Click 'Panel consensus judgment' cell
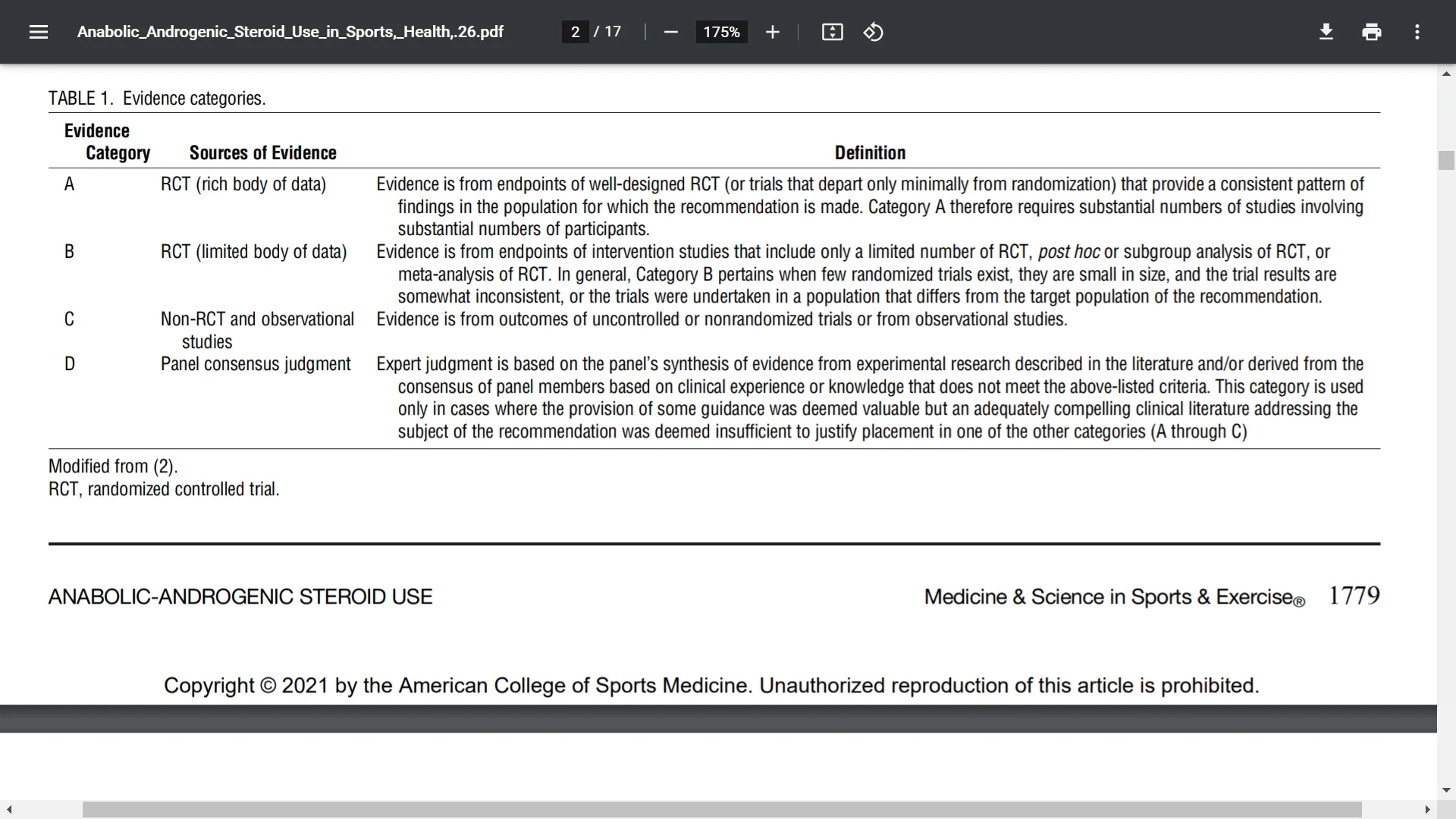The width and height of the screenshot is (1456, 819). point(256,364)
